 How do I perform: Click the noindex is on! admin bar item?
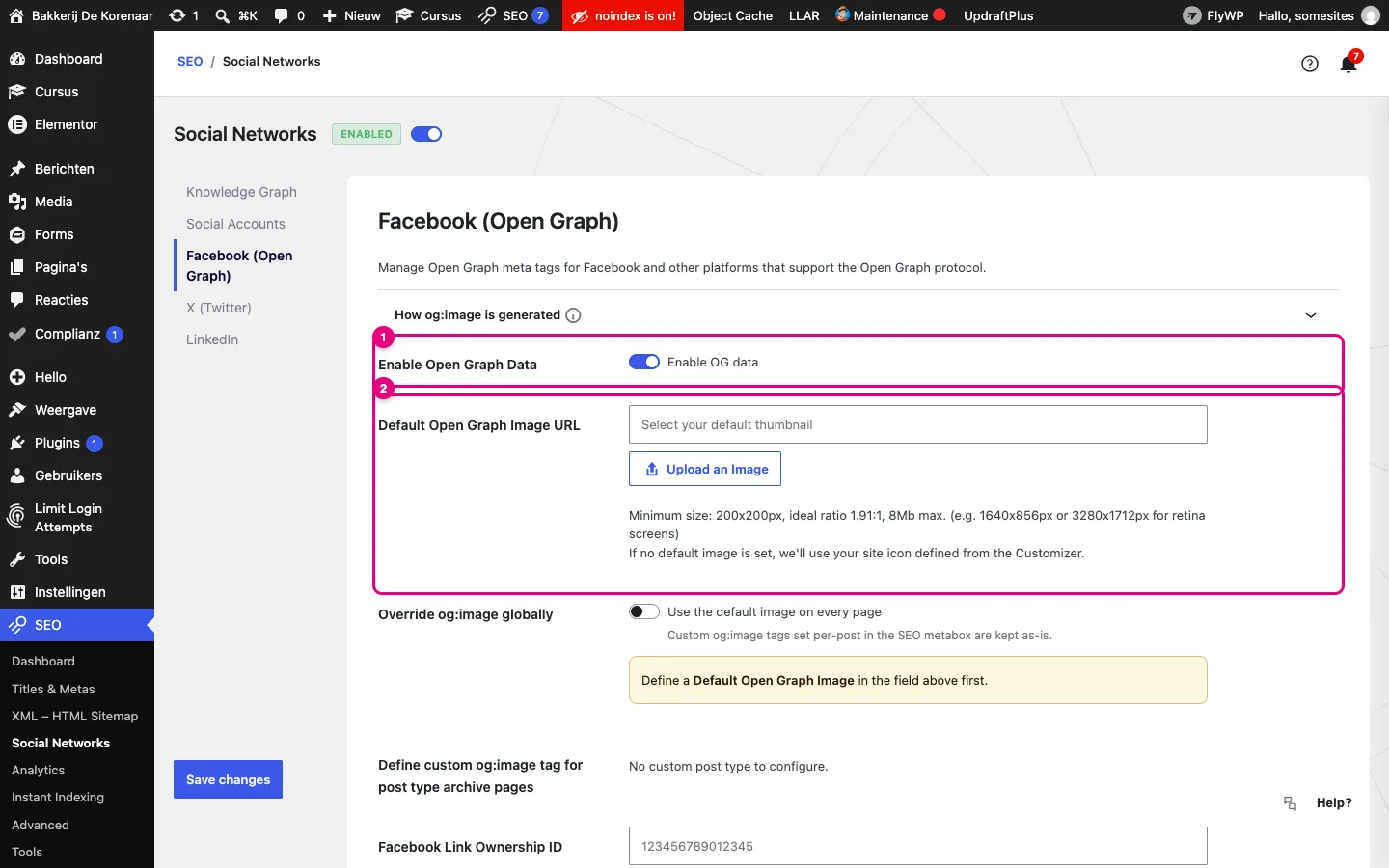pyautogui.click(x=623, y=15)
